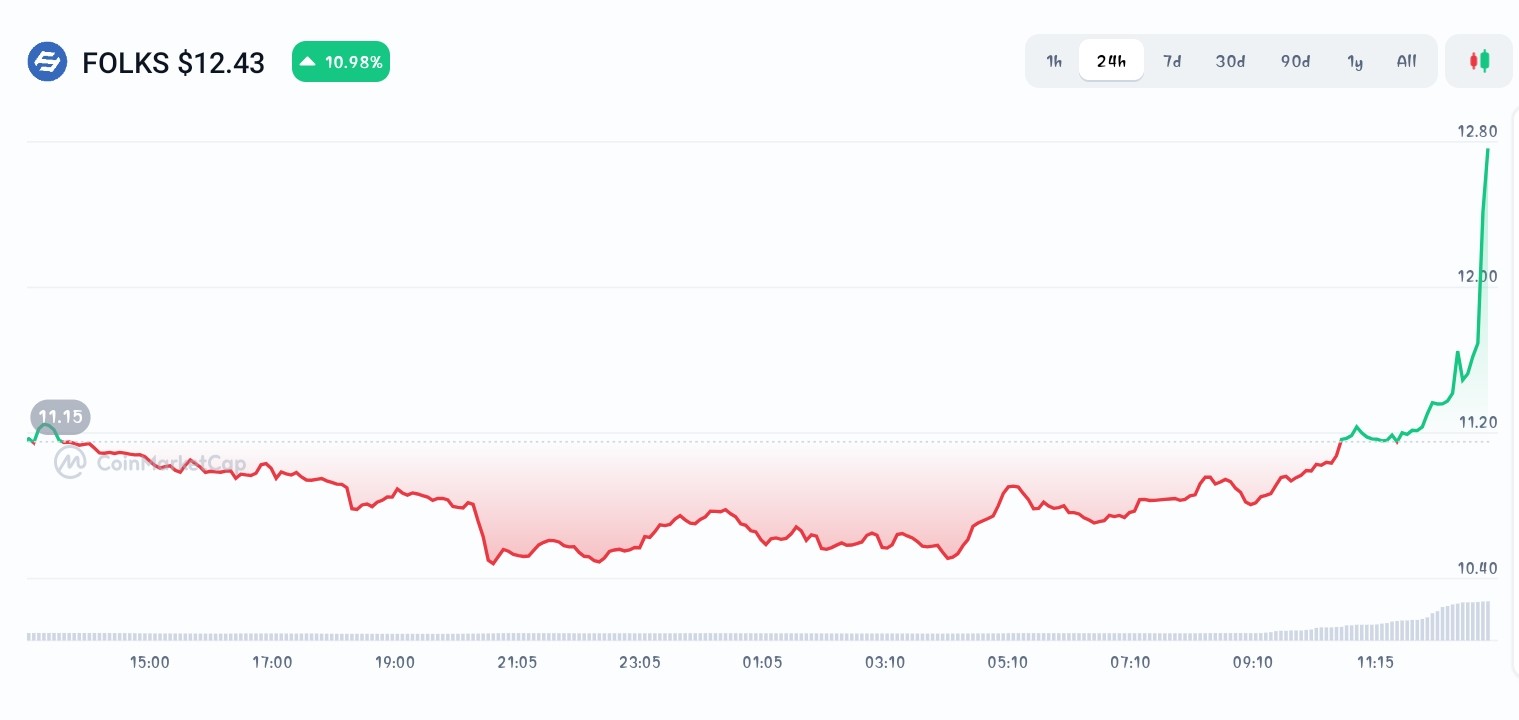Click the 10.40 y-axis label
Screen dimensions: 1519x720
[1476, 568]
